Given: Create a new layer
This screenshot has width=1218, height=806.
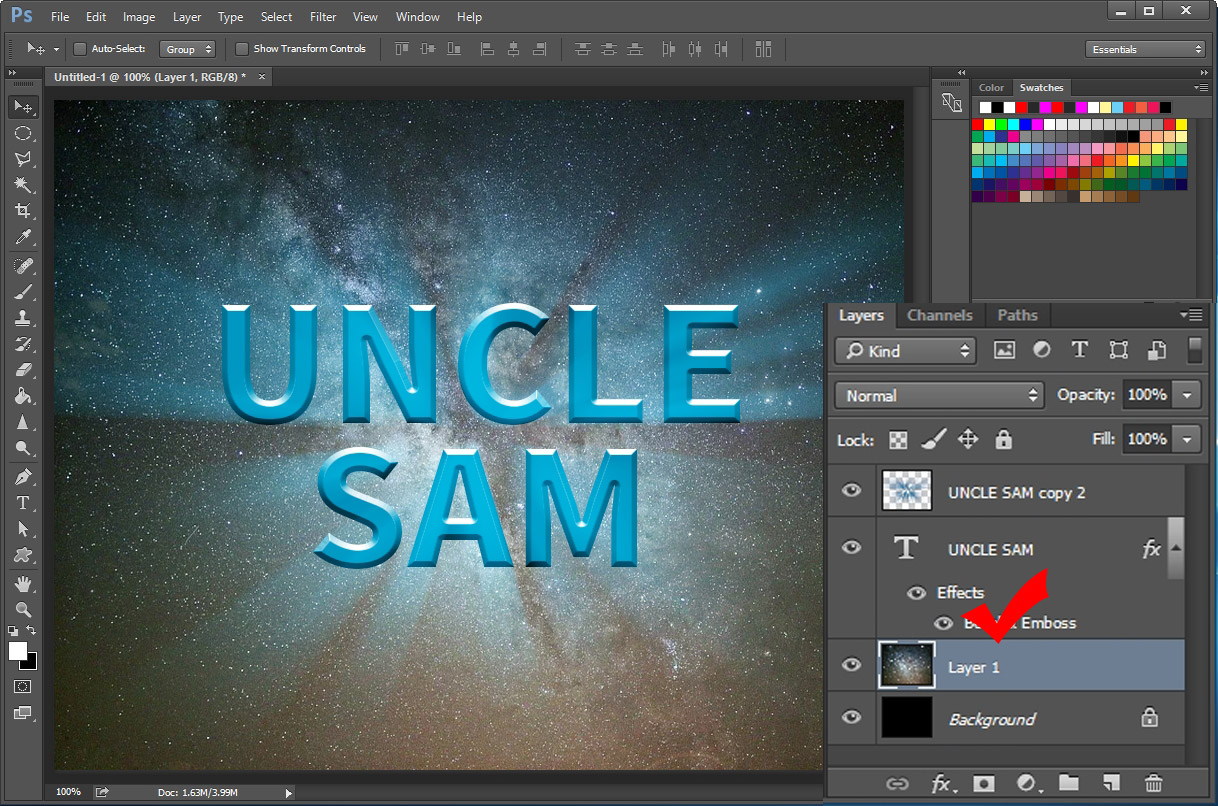Looking at the screenshot, I should click(1111, 784).
